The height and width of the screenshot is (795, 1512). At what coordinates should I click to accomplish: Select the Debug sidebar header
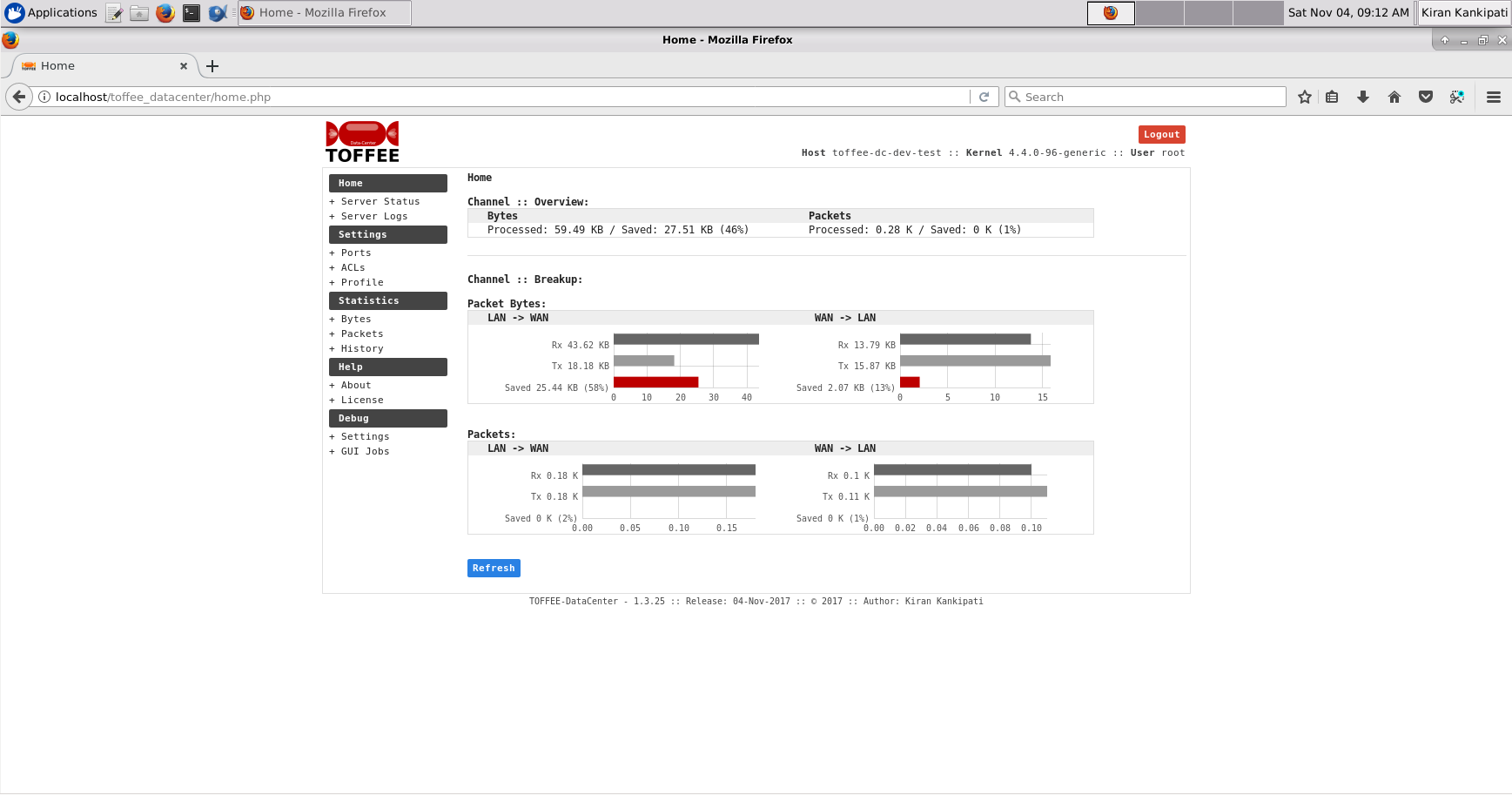(388, 418)
